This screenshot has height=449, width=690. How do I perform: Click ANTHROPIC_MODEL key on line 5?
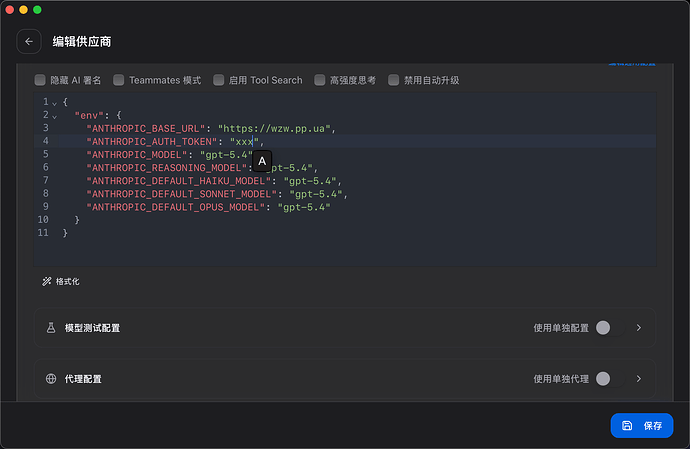click(x=137, y=155)
